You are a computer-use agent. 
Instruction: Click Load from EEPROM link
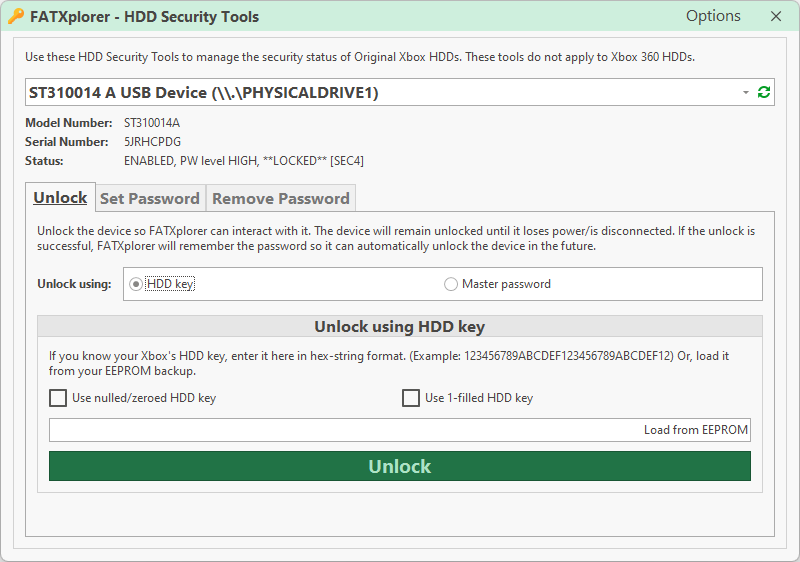pos(695,430)
